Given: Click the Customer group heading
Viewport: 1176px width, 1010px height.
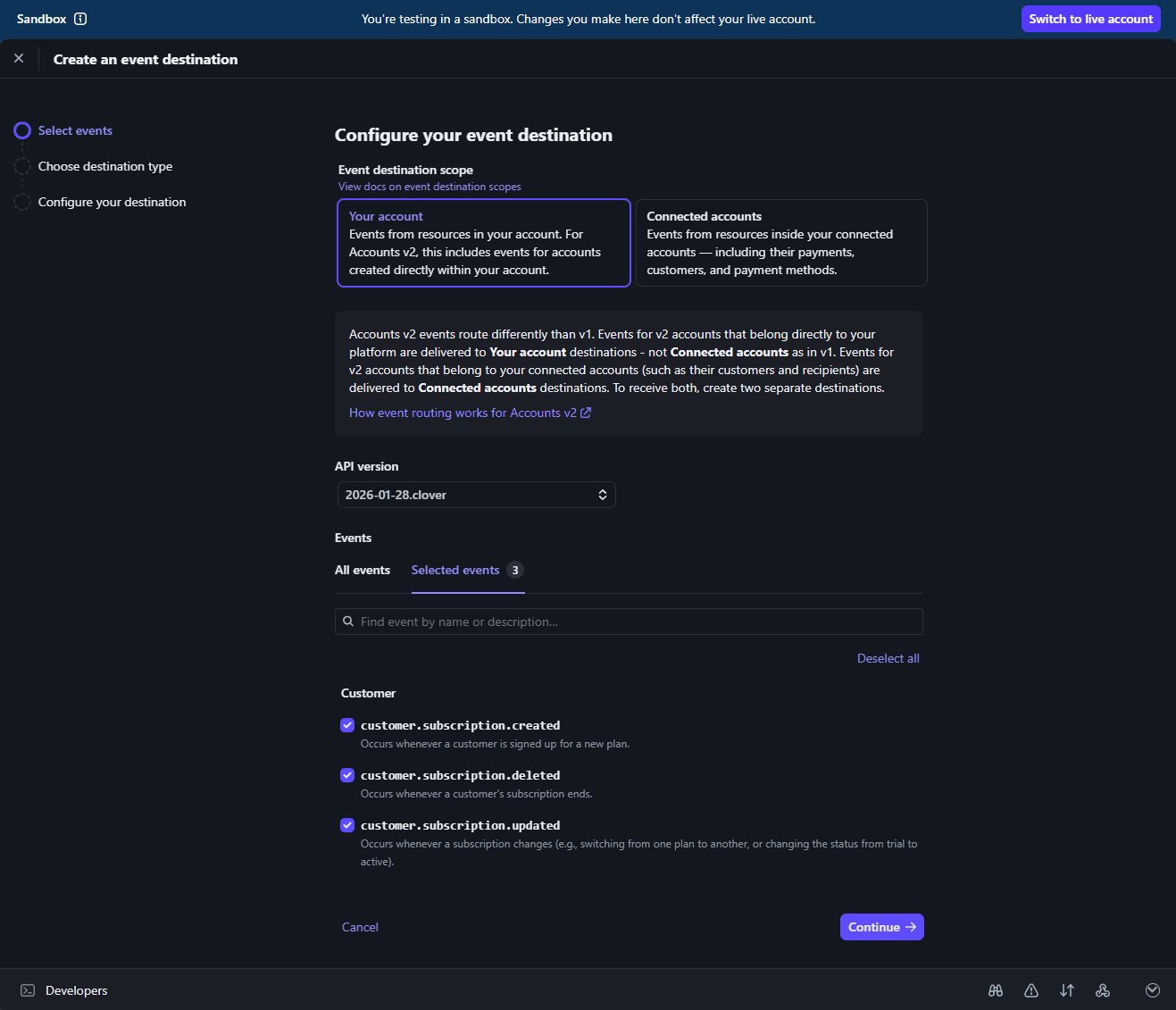Looking at the screenshot, I should [368, 693].
